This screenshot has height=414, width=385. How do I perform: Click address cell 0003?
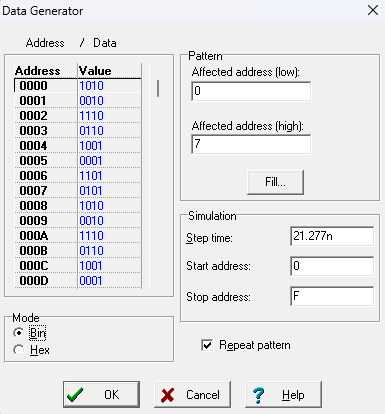tap(46, 131)
